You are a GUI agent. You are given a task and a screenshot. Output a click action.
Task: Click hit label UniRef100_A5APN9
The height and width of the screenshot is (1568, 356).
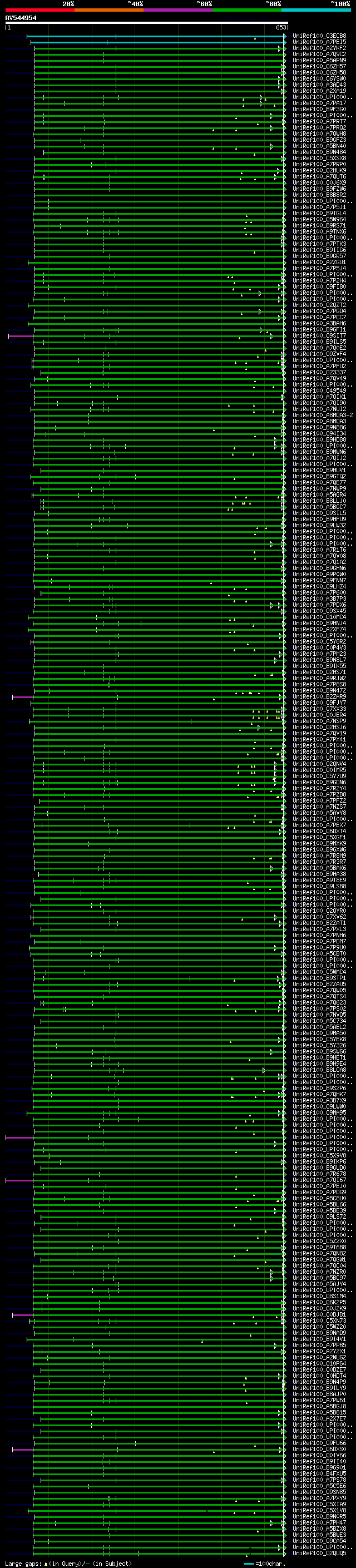(319, 60)
